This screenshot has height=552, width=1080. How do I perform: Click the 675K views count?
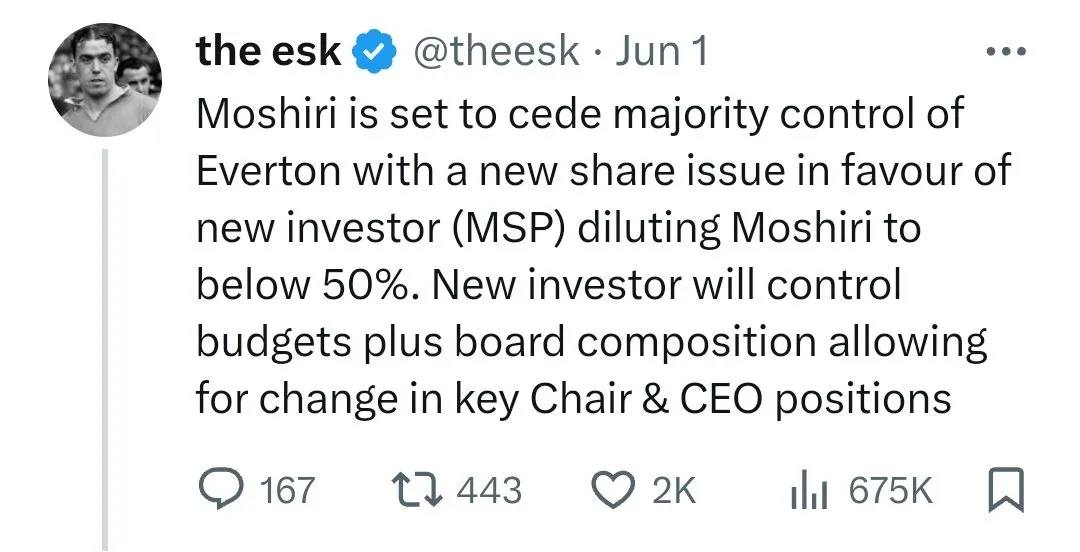pyautogui.click(x=890, y=491)
